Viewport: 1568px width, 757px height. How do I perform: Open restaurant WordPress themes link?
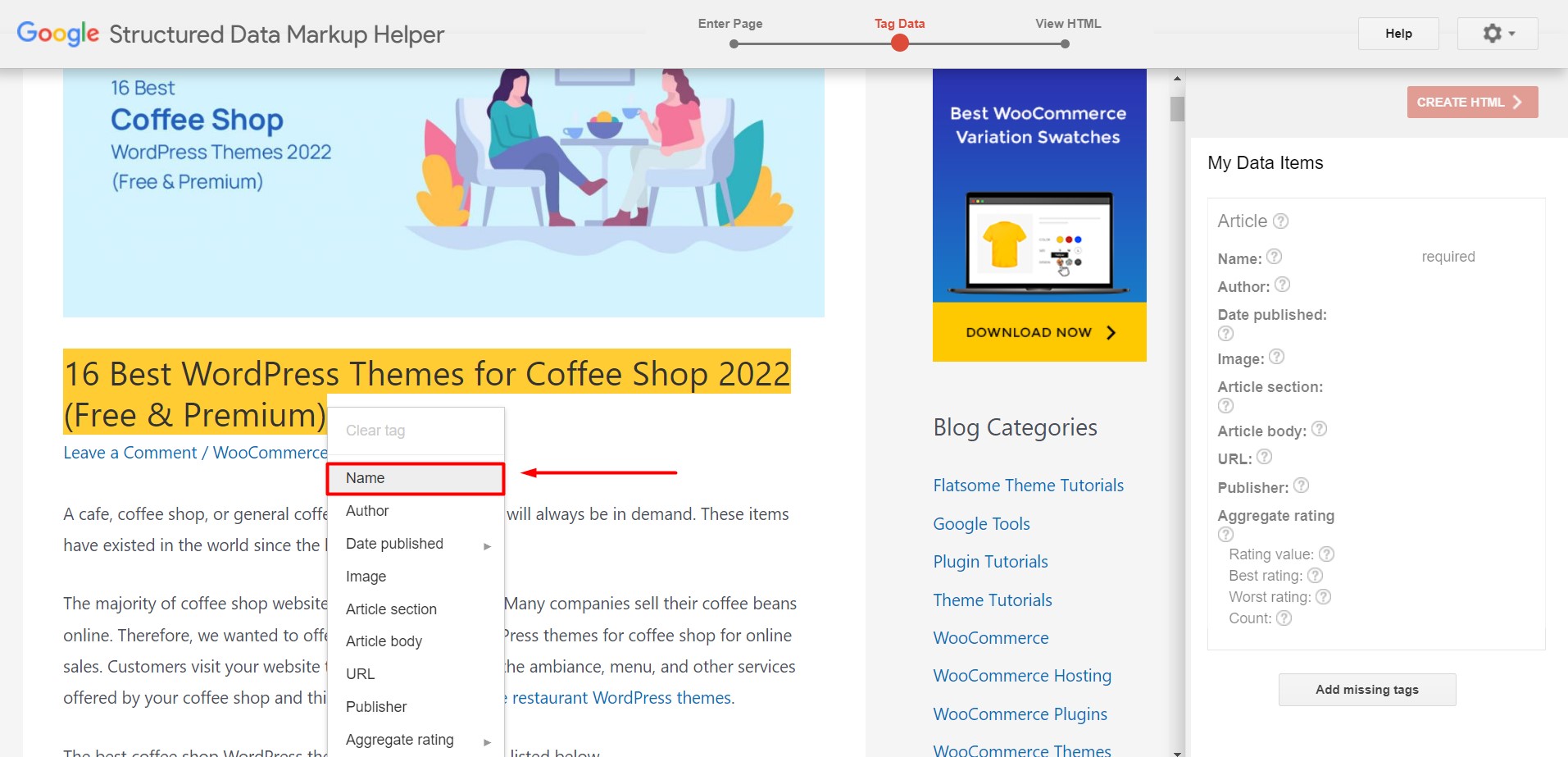tap(622, 698)
